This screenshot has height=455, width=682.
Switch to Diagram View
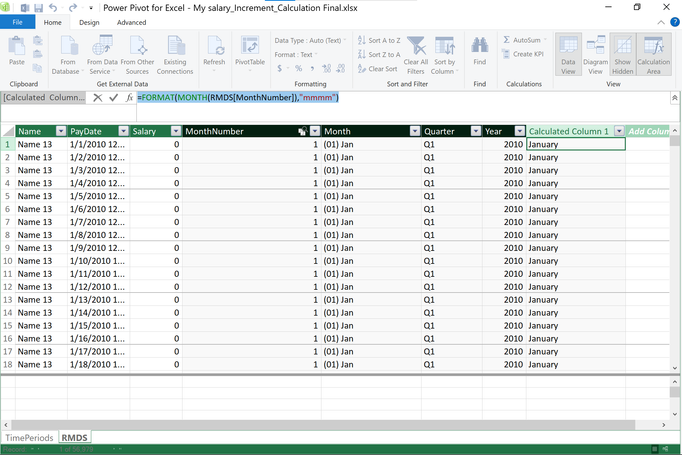pyautogui.click(x=595, y=55)
